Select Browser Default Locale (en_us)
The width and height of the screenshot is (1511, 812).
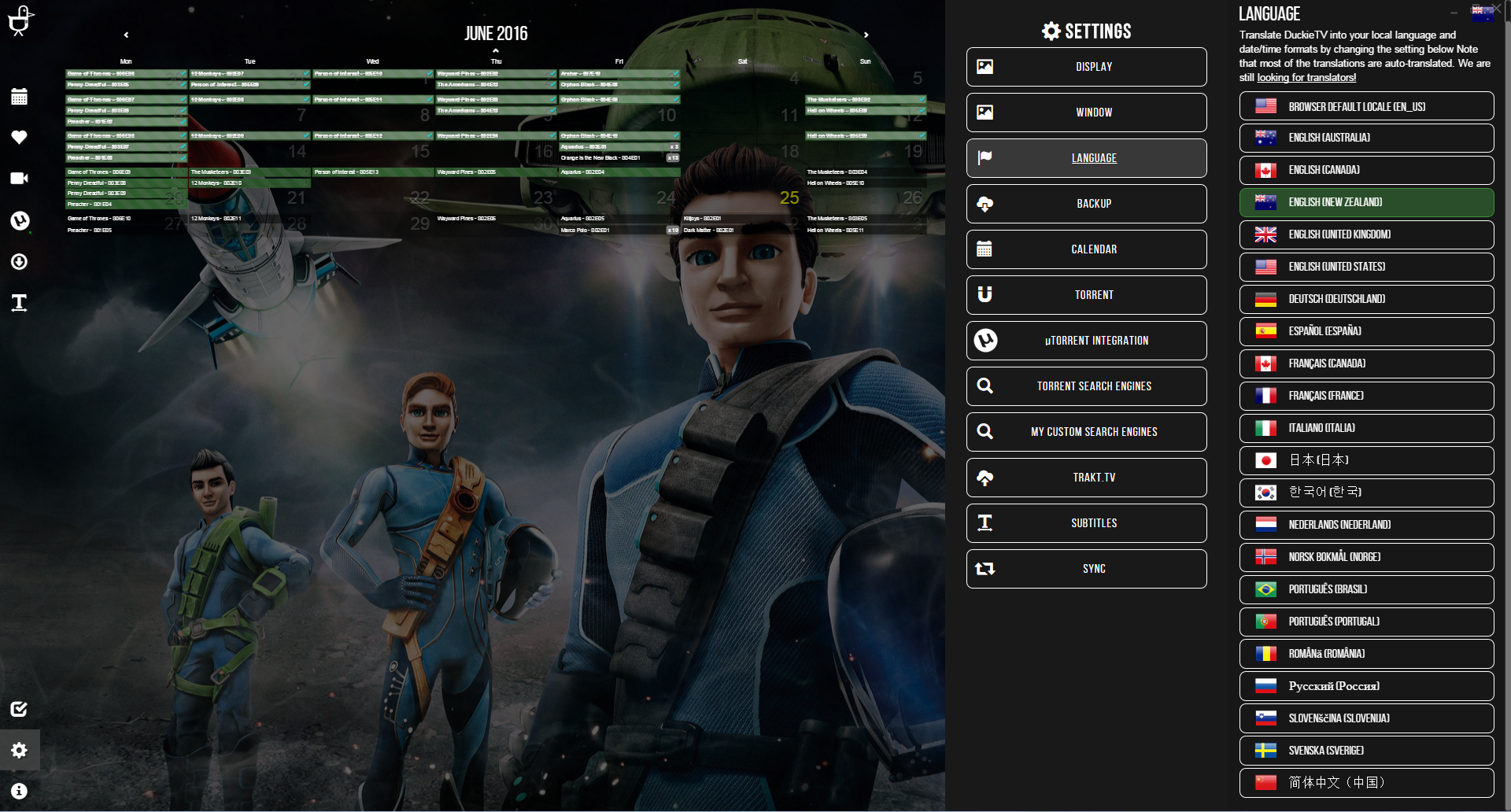coord(1366,106)
